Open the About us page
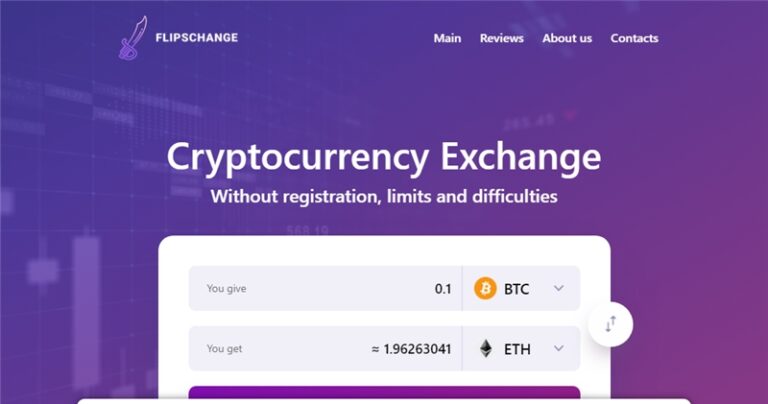This screenshot has width=768, height=404. (x=567, y=38)
